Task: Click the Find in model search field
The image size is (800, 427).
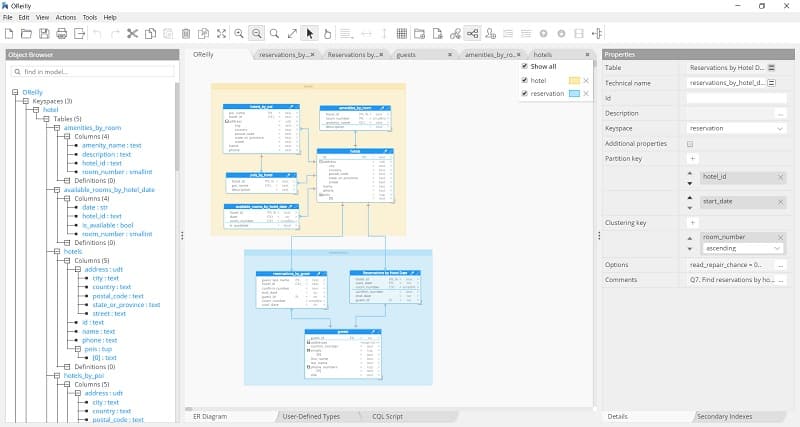Action: click(92, 72)
